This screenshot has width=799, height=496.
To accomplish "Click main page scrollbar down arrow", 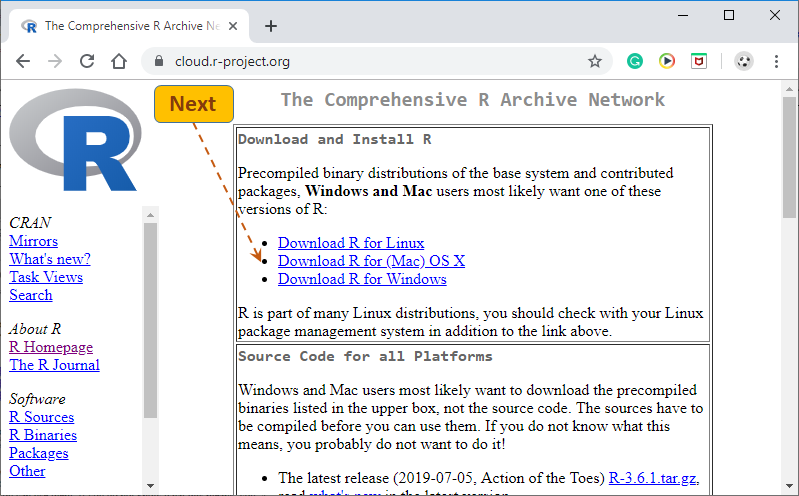I will (x=789, y=486).
